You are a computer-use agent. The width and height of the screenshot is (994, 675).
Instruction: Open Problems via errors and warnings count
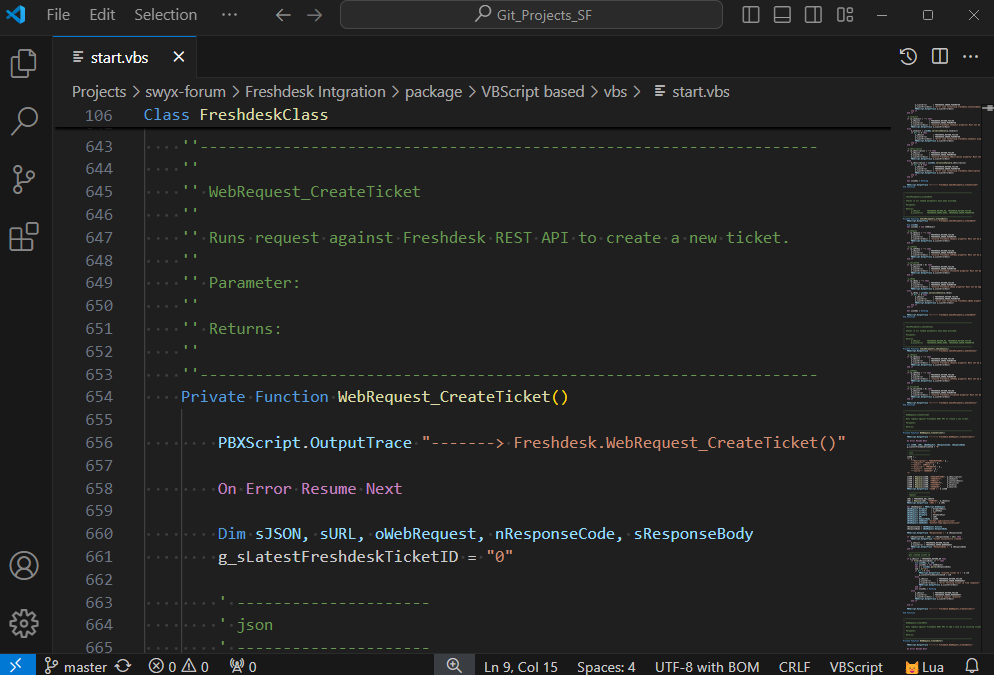179,667
